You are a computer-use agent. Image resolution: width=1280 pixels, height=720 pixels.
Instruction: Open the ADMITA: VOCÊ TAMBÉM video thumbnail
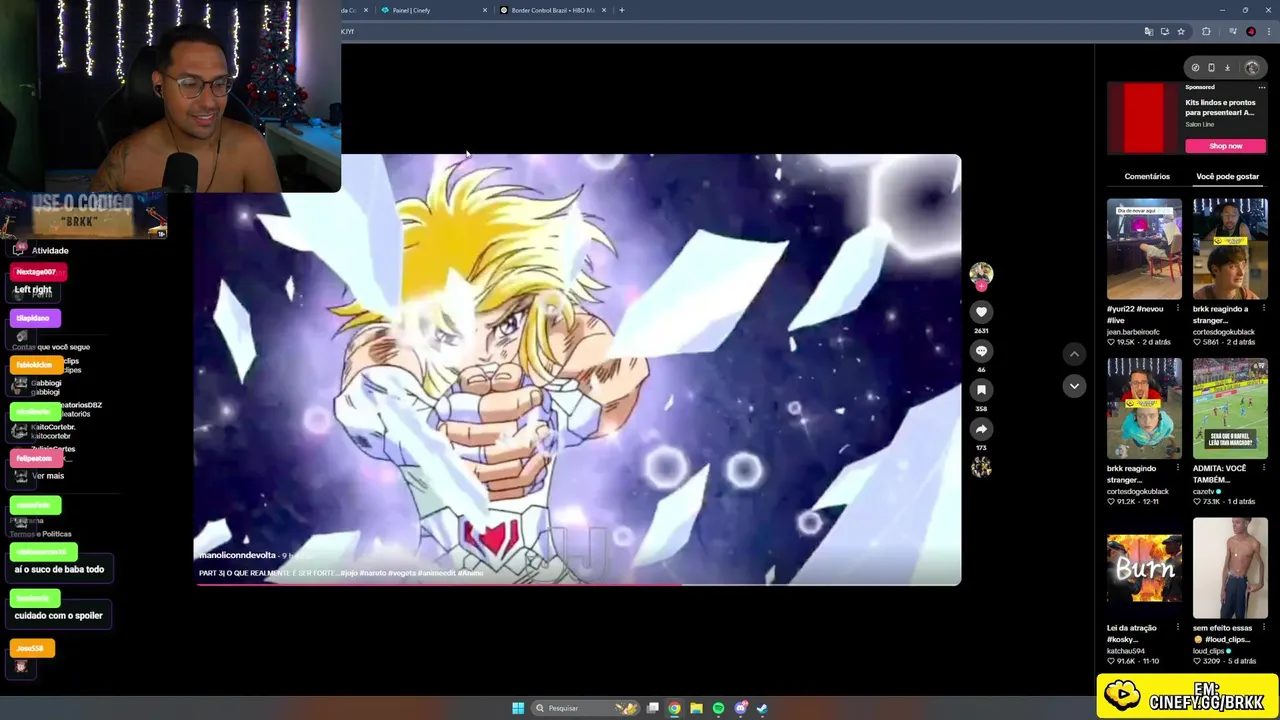[1230, 408]
